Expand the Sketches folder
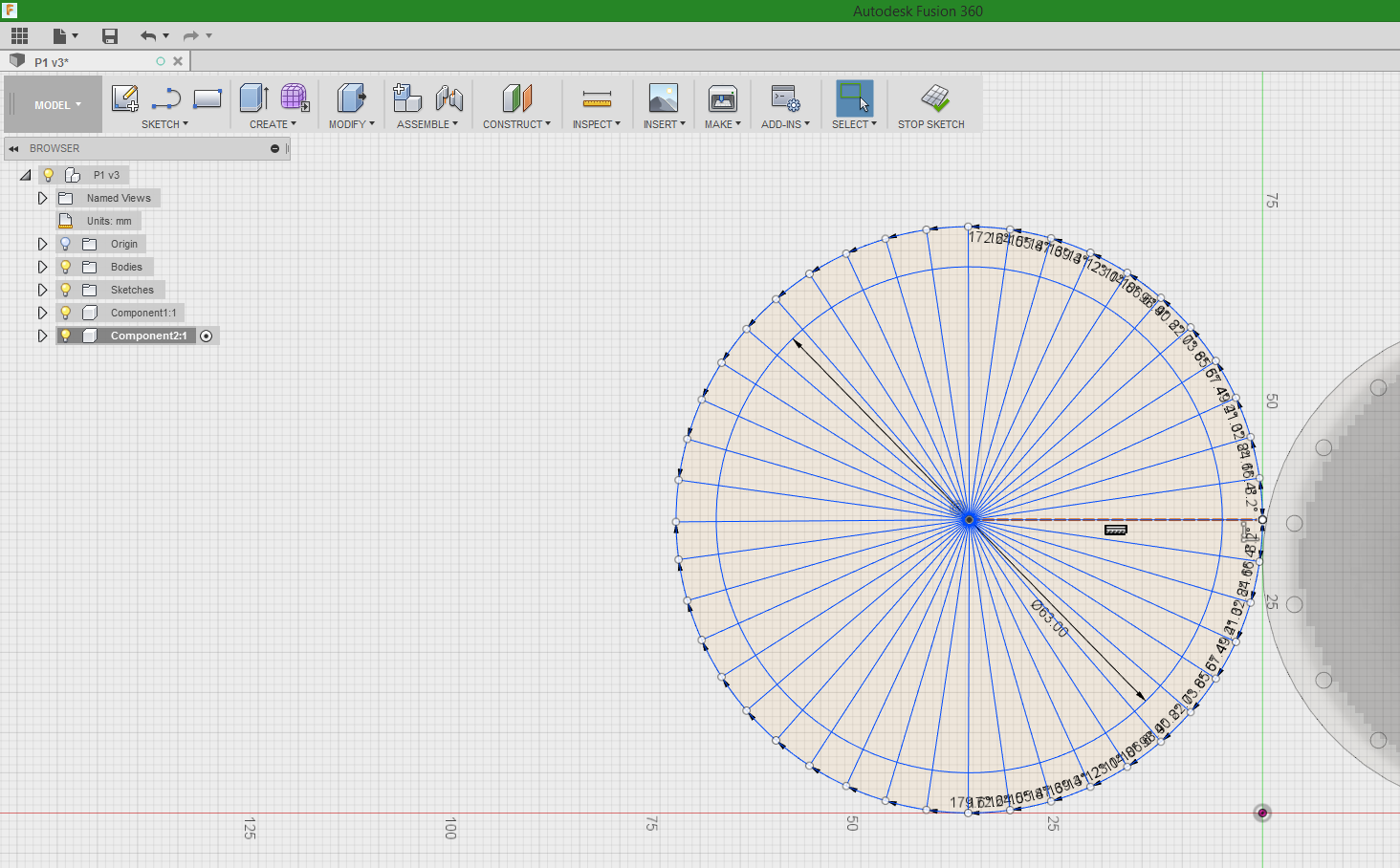The image size is (1400, 868). tap(42, 290)
